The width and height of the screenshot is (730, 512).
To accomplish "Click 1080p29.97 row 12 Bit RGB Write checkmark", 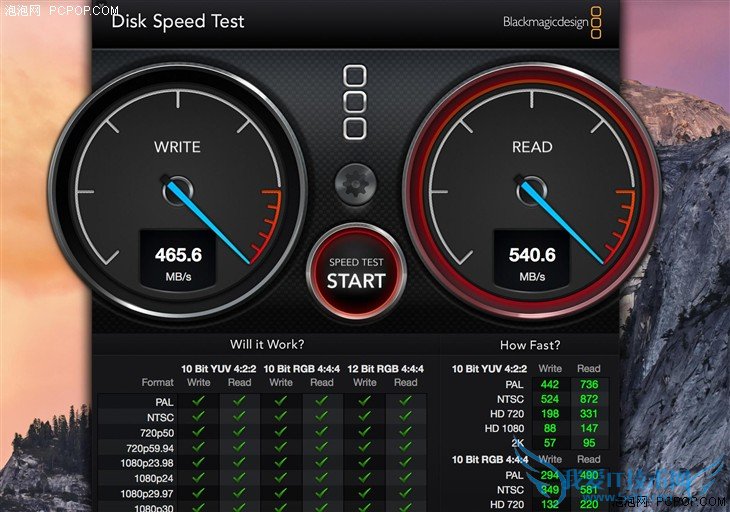I will (x=365, y=493).
